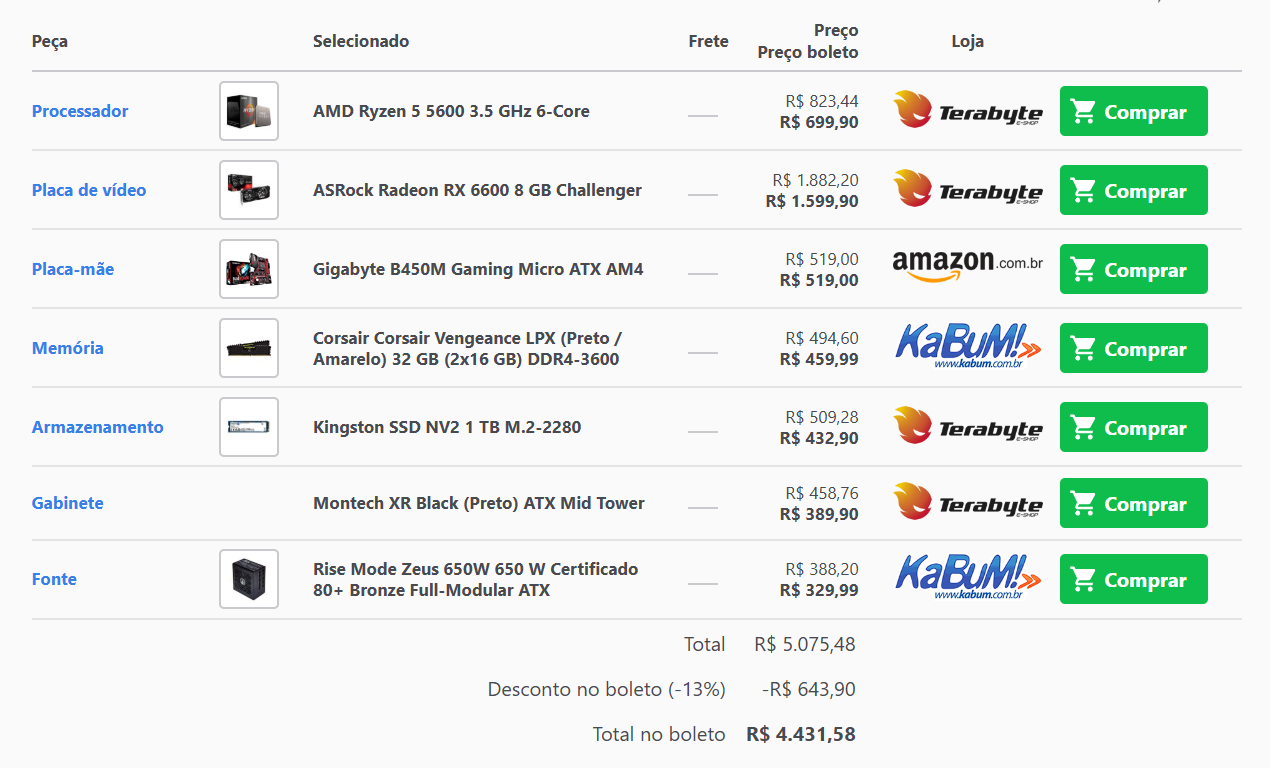Open the KaBuM logo for the Fonte row
This screenshot has width=1270, height=768.
tap(968, 577)
